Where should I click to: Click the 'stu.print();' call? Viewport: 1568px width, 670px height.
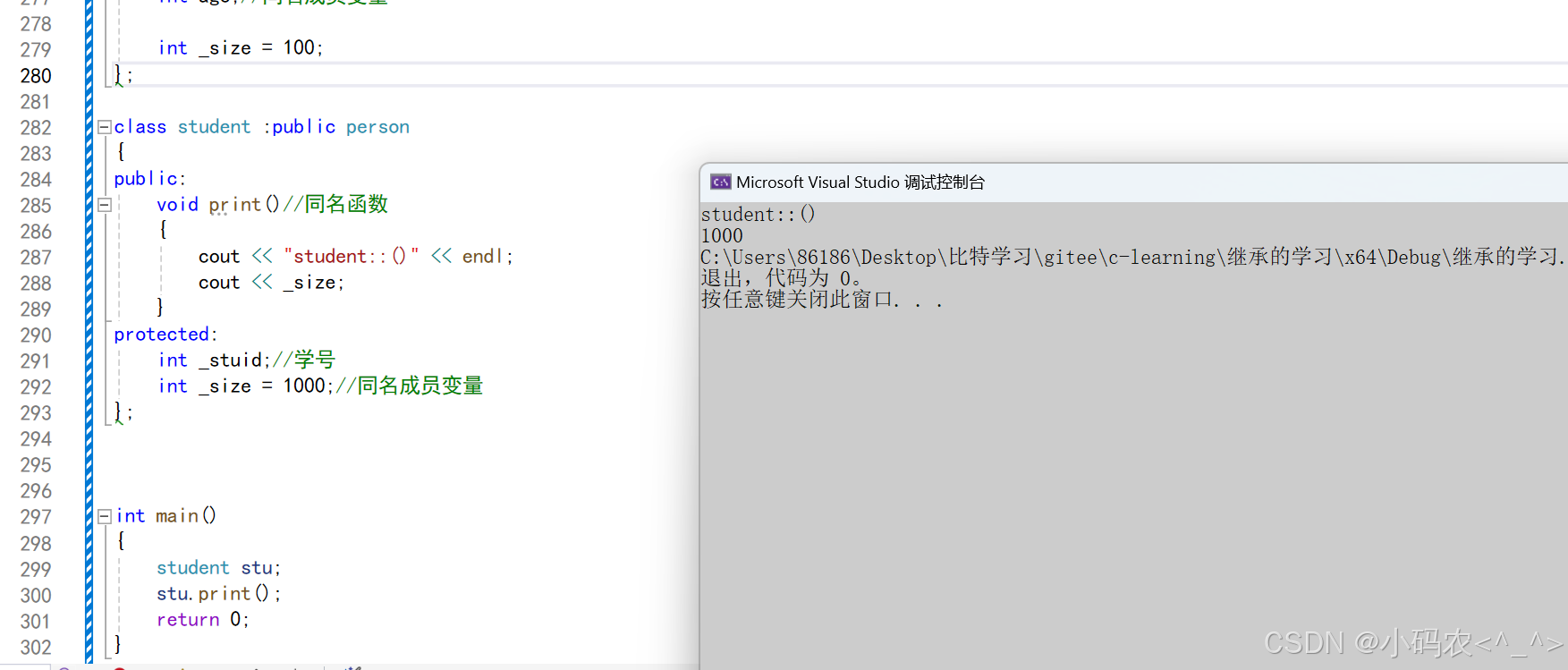219,594
